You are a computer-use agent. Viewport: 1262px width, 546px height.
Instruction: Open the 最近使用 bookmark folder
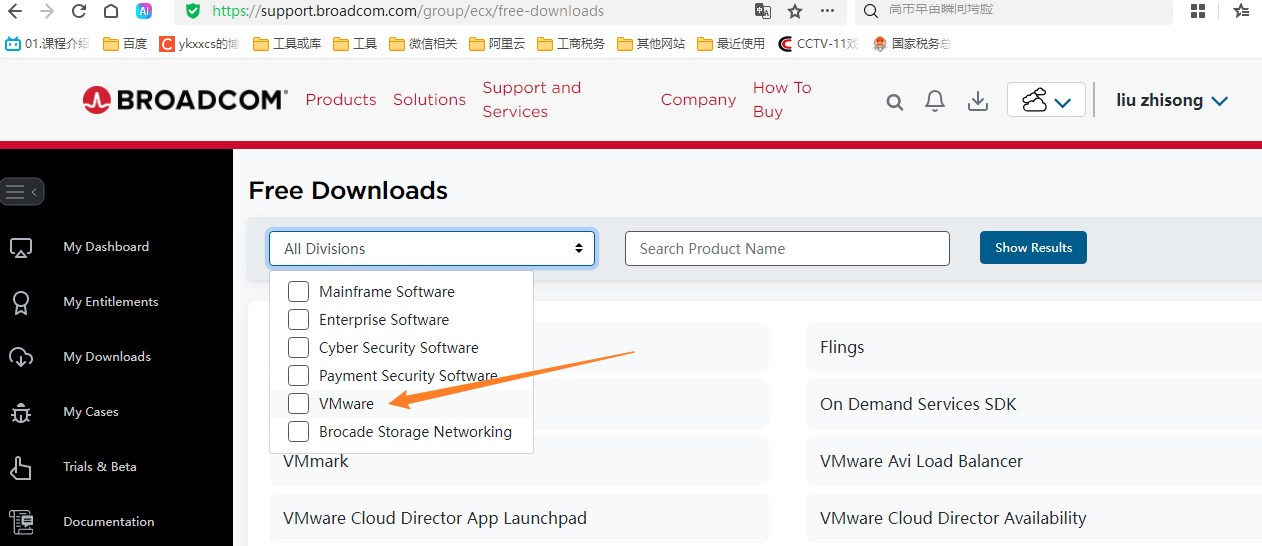tap(731, 44)
